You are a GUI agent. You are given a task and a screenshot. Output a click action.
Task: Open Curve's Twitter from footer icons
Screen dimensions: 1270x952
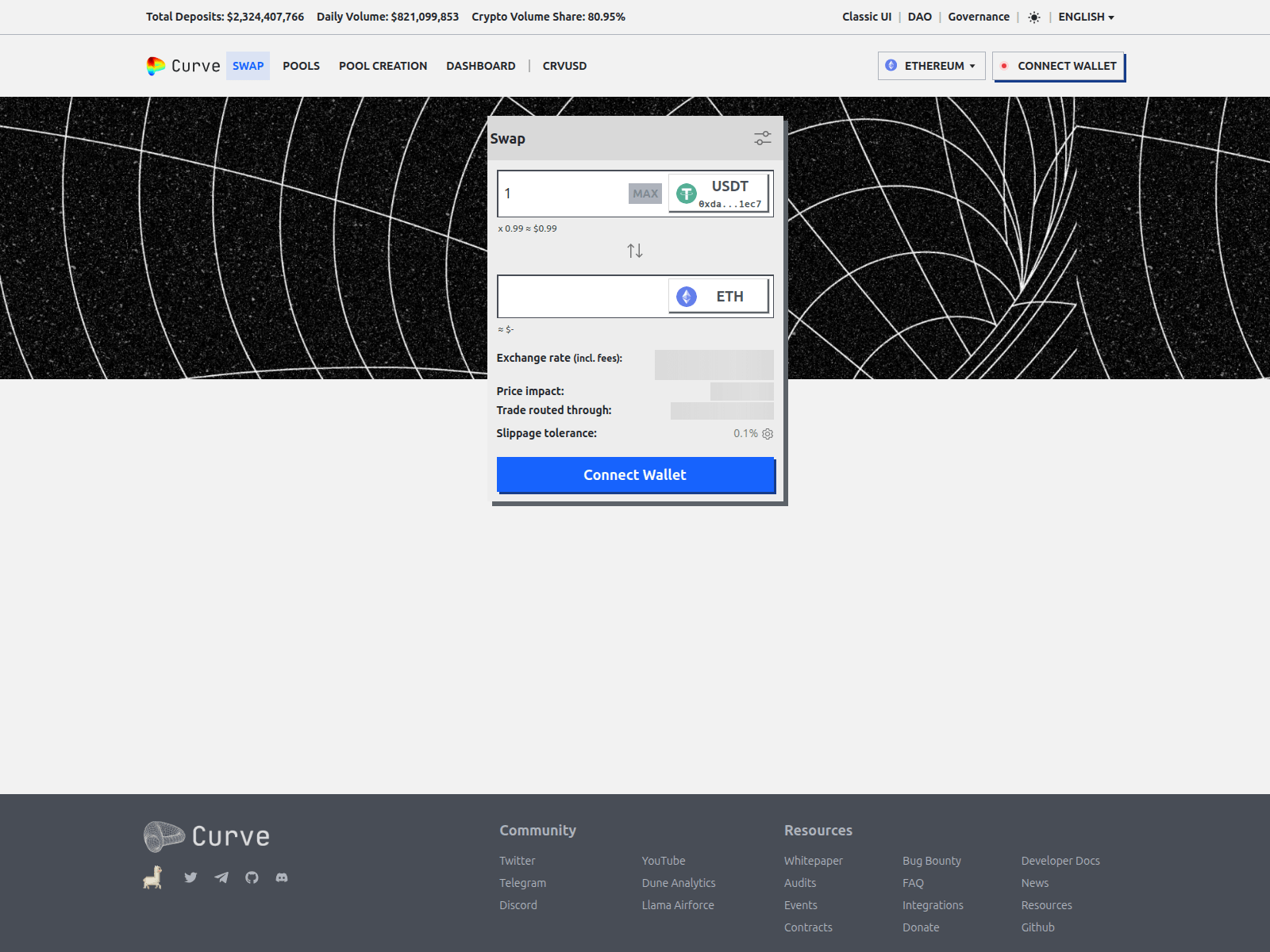coord(190,877)
